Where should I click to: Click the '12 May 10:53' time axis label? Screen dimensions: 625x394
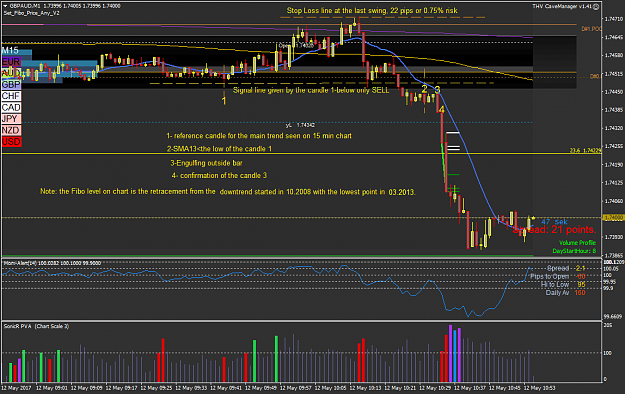point(539,388)
